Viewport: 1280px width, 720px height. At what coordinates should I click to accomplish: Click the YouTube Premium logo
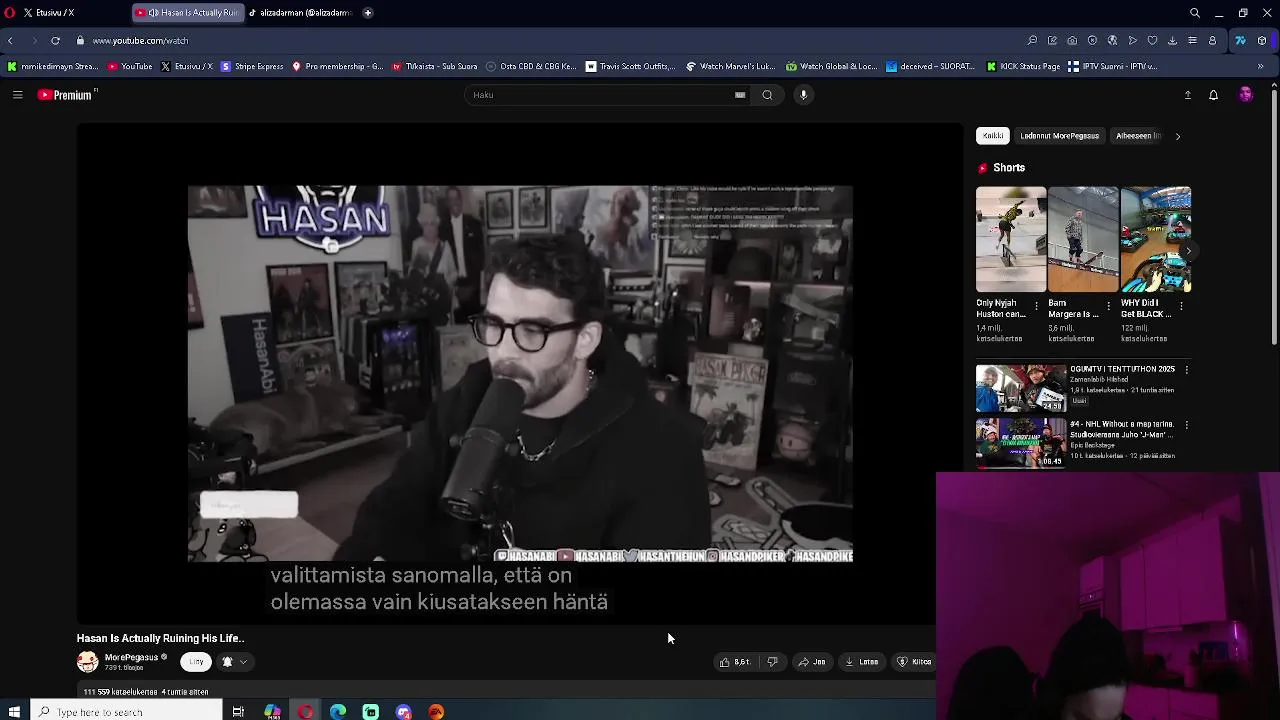[65, 95]
